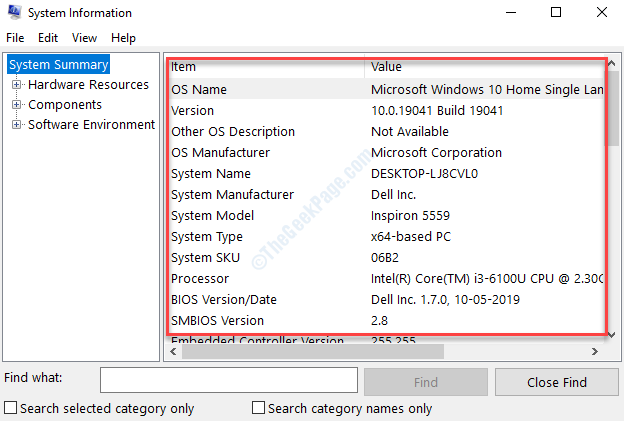This screenshot has height=421, width=624.
Task: Select the OS Name row
Action: coord(386,90)
